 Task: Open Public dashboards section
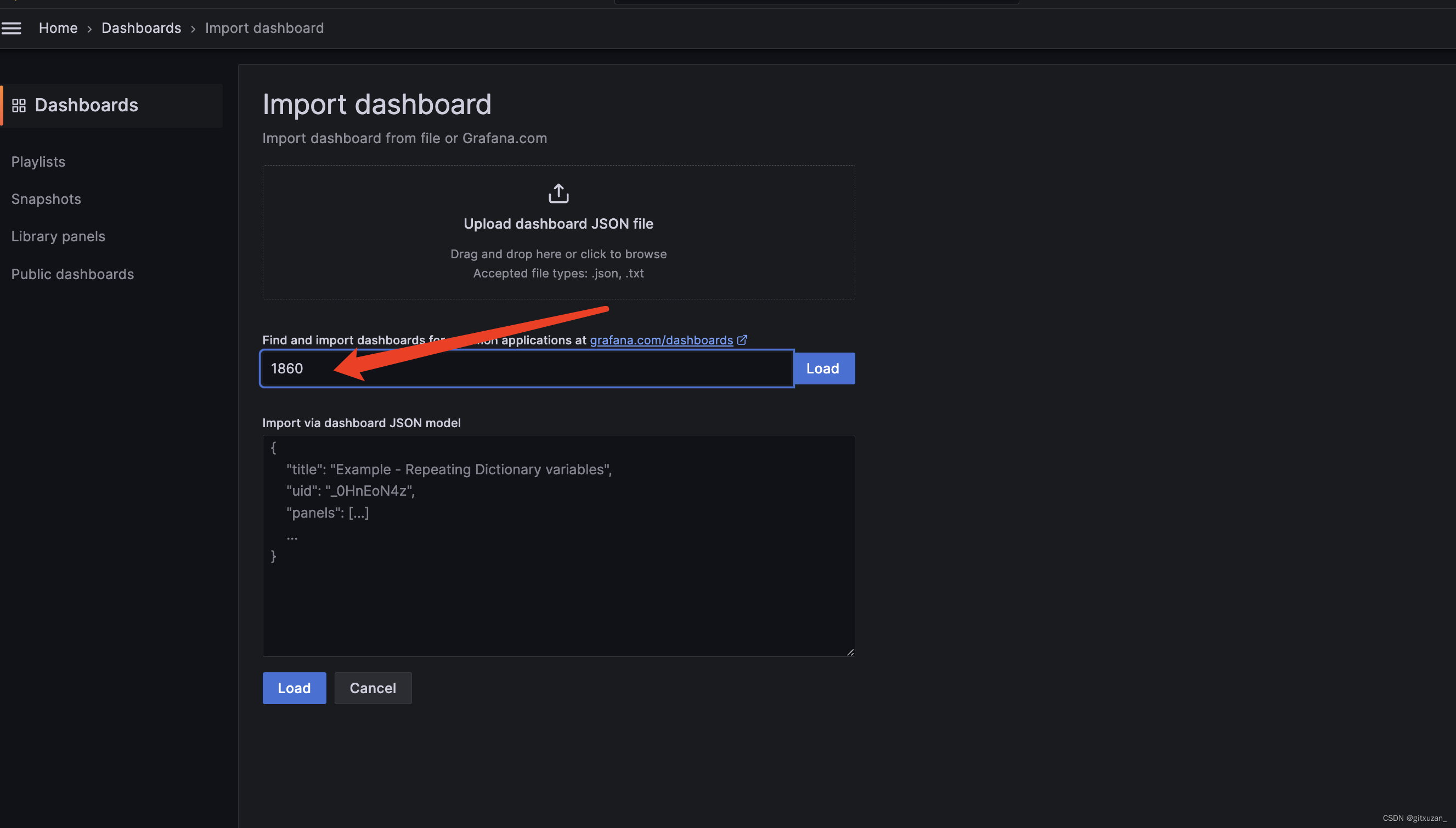pyautogui.click(x=72, y=274)
